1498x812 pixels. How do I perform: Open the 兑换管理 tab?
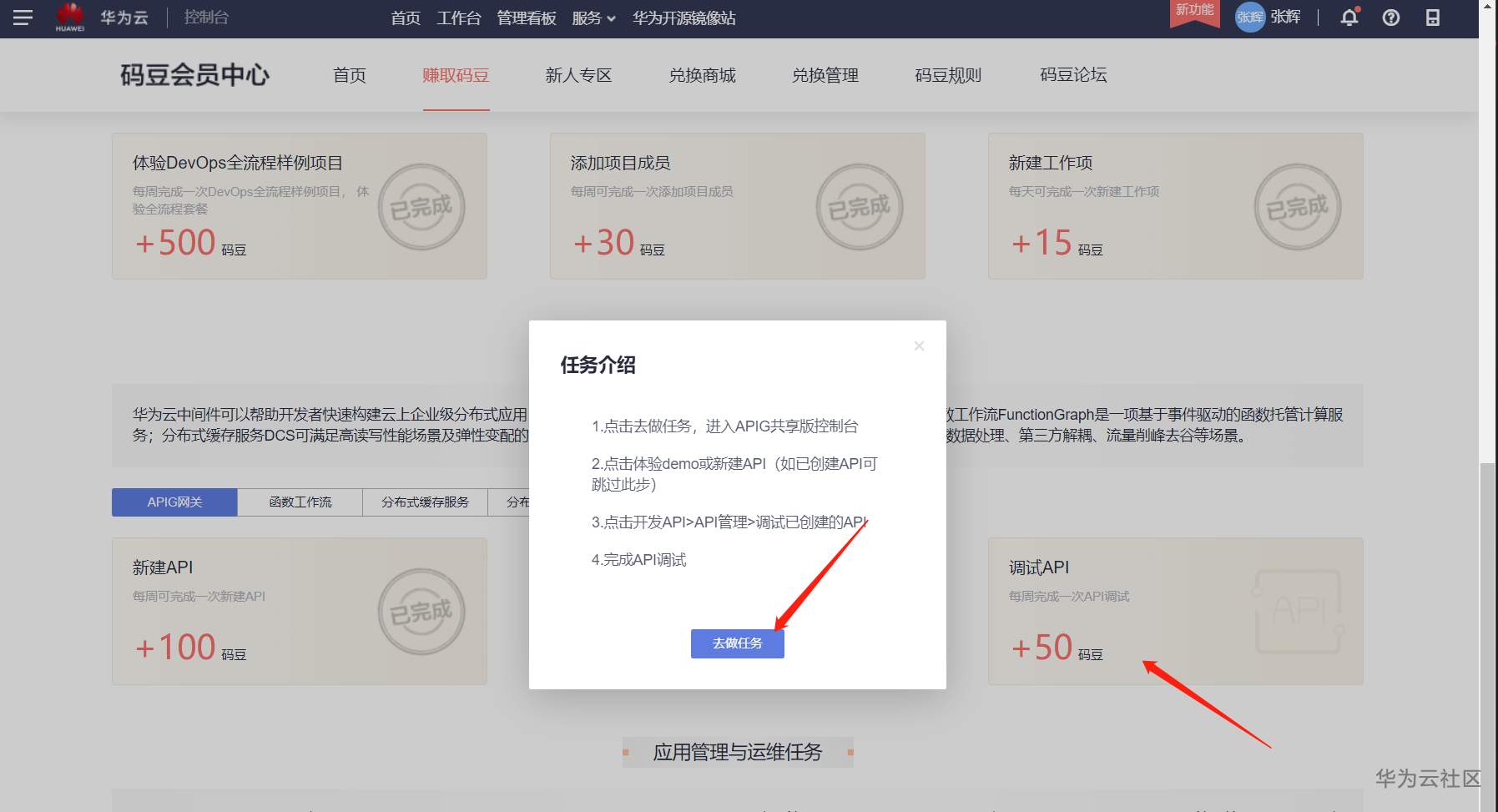(x=825, y=75)
